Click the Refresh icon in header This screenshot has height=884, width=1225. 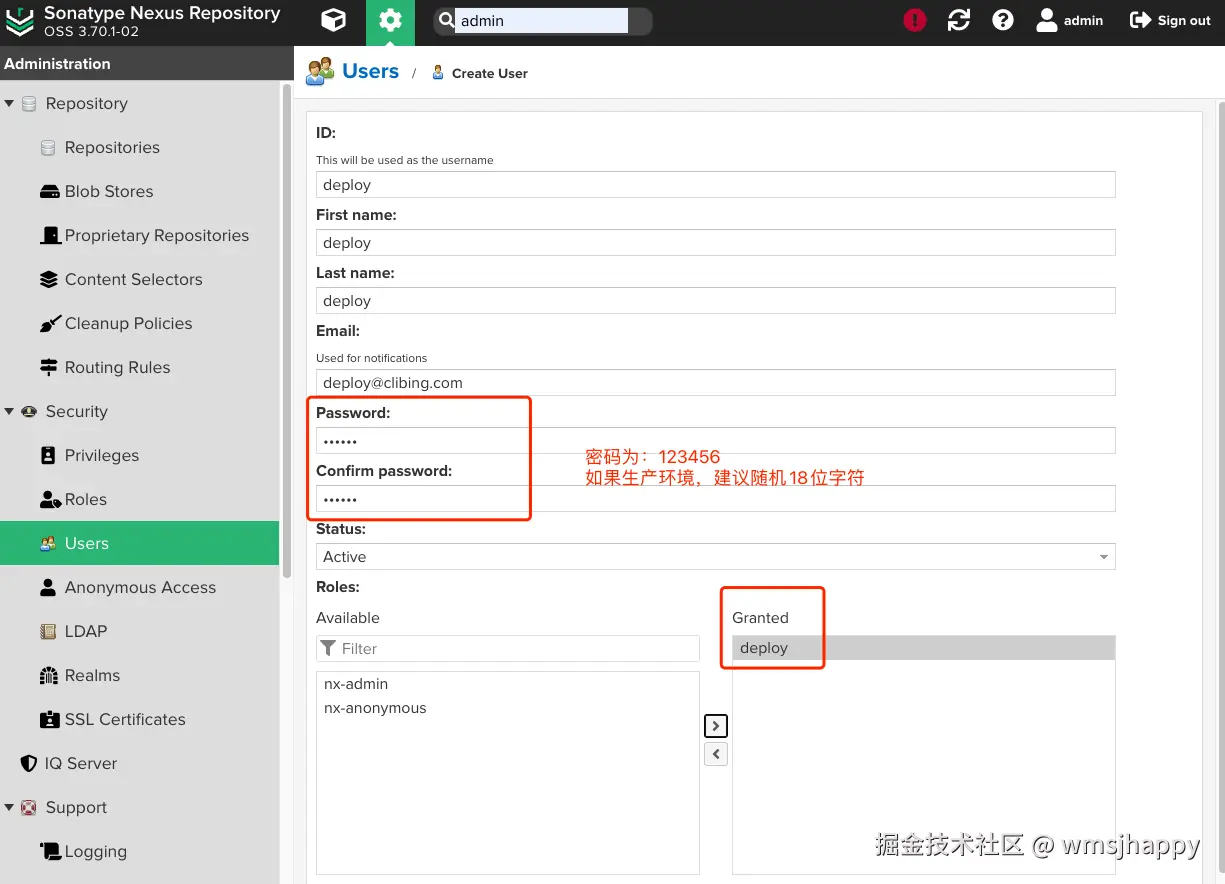click(x=959, y=21)
